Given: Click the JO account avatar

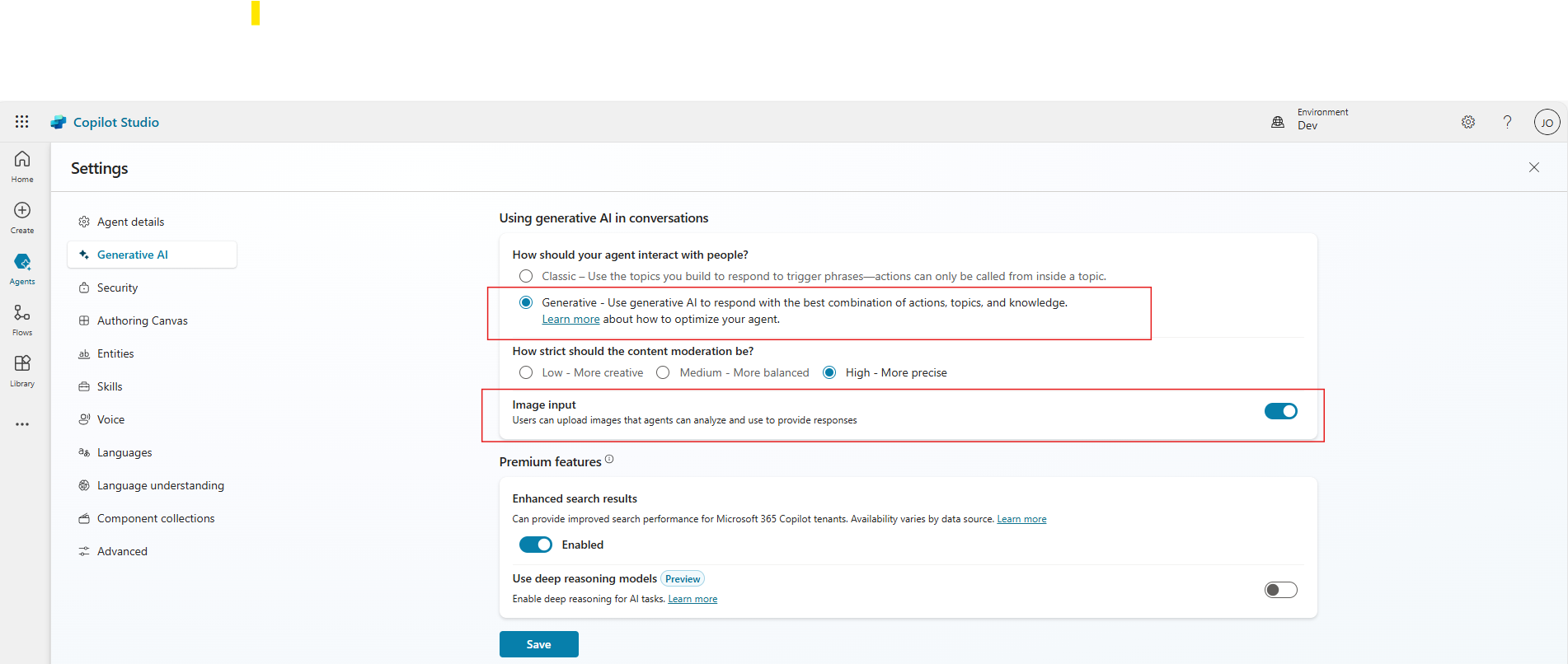Looking at the screenshot, I should [x=1547, y=122].
